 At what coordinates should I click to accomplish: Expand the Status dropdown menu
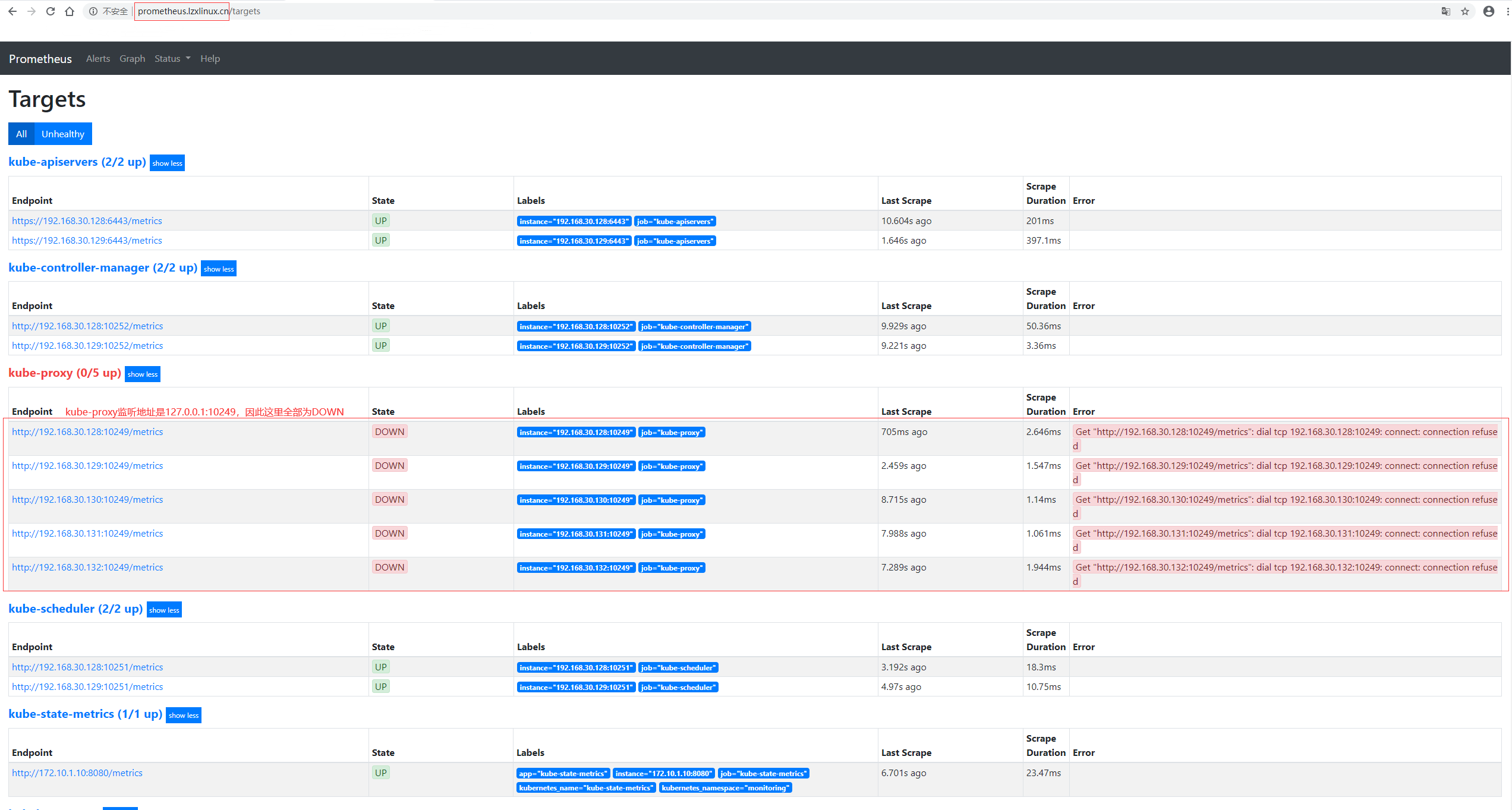(172, 59)
